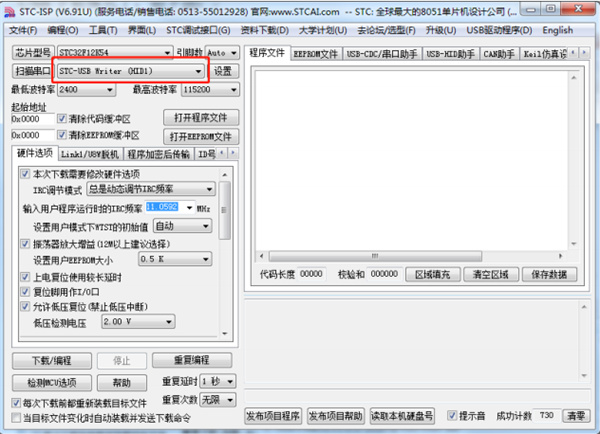Click hardware options scroll down arrow
This screenshot has width=600, height=434.
225,333
